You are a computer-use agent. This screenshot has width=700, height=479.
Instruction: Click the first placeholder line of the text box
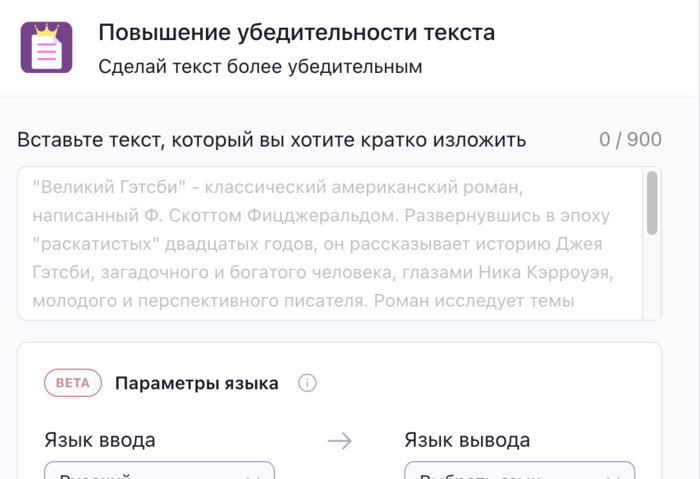click(278, 187)
